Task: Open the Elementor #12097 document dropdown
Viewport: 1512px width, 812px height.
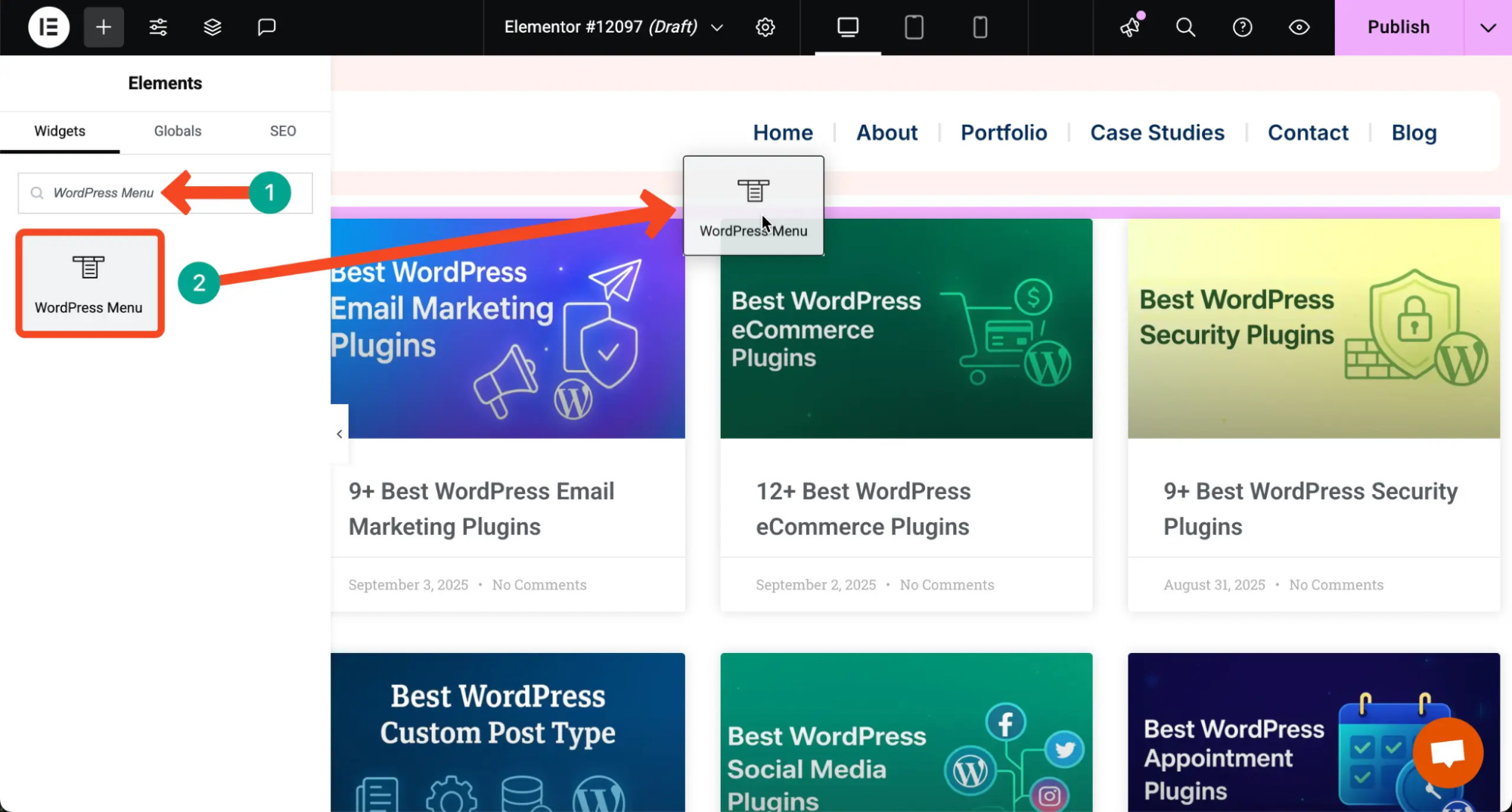Action: 716,27
